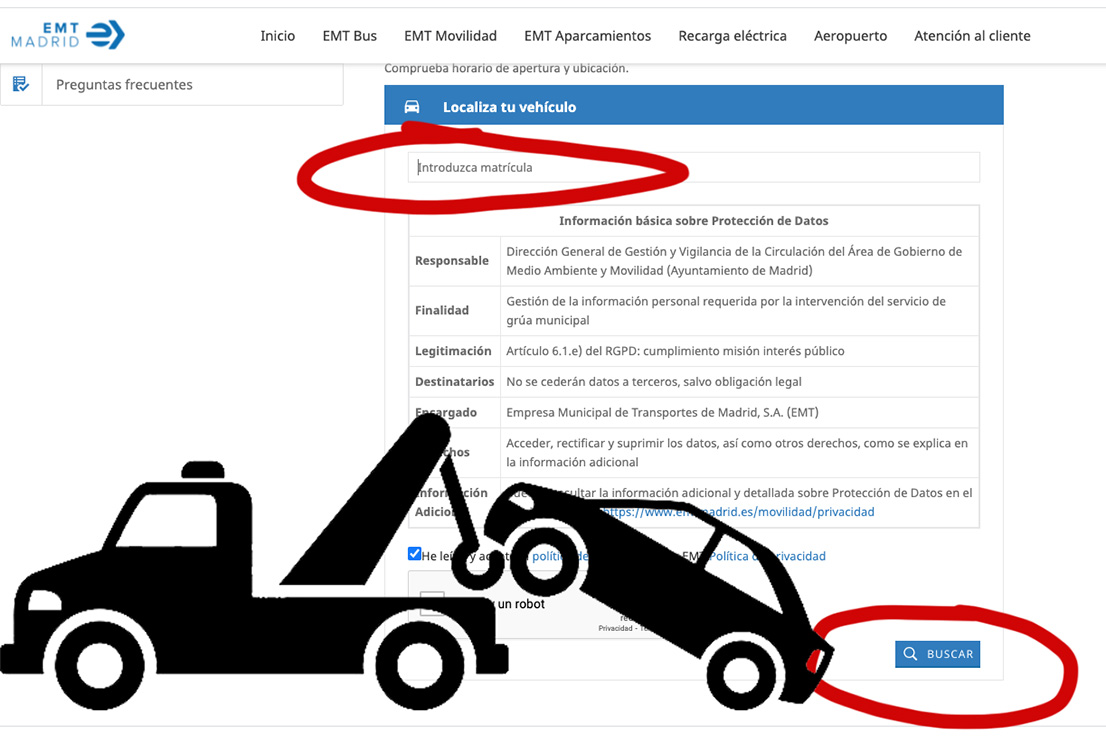Open EMT Movilidad in the navigation bar
The width and height of the screenshot is (1106, 742).
pyautogui.click(x=450, y=36)
